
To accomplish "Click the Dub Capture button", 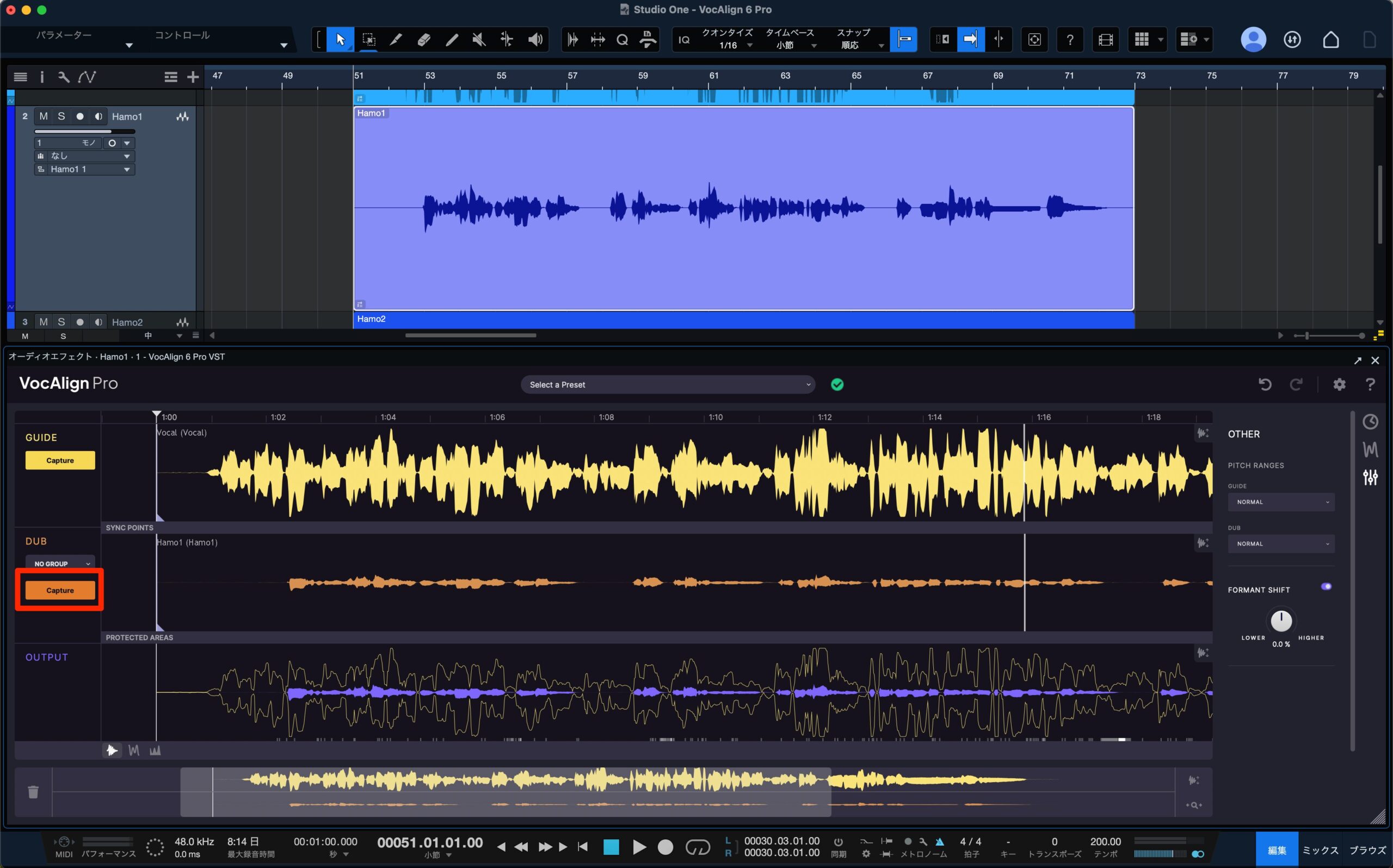I will (x=60, y=590).
